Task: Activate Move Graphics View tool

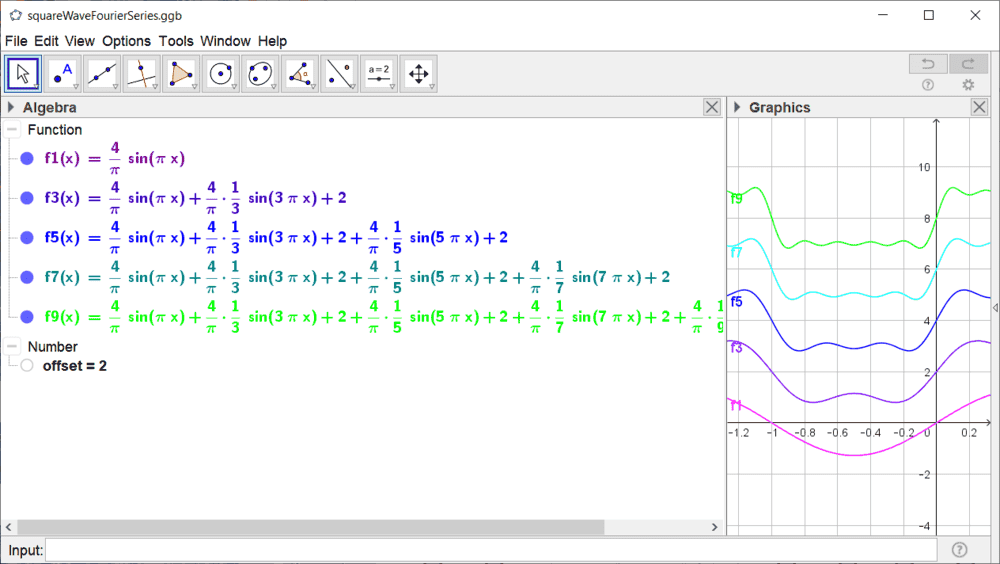Action: (418, 74)
